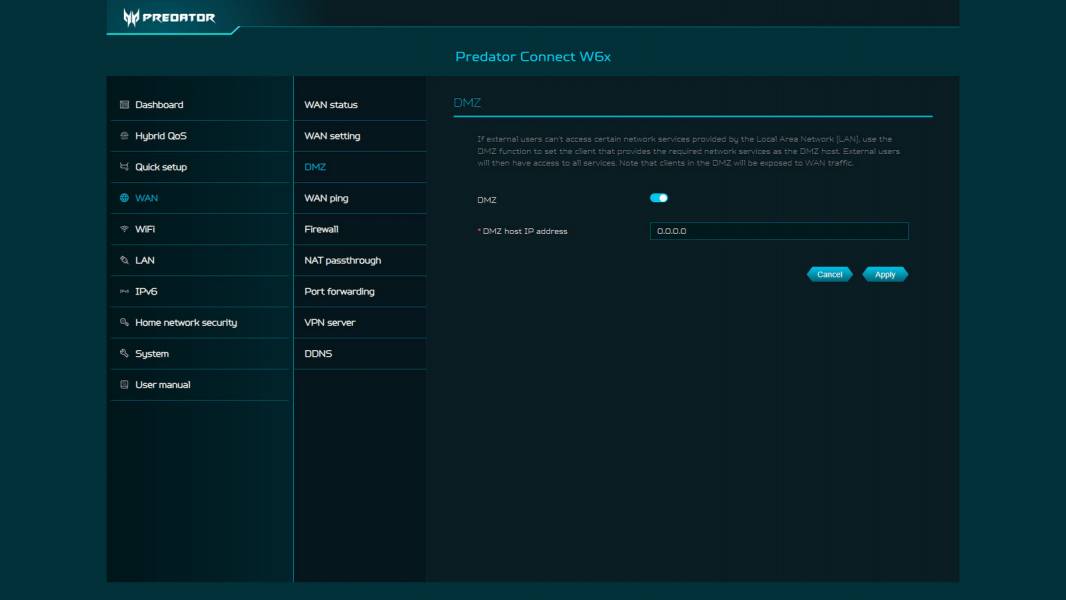Click the System wrench icon
1066x600 pixels.
[x=123, y=353]
